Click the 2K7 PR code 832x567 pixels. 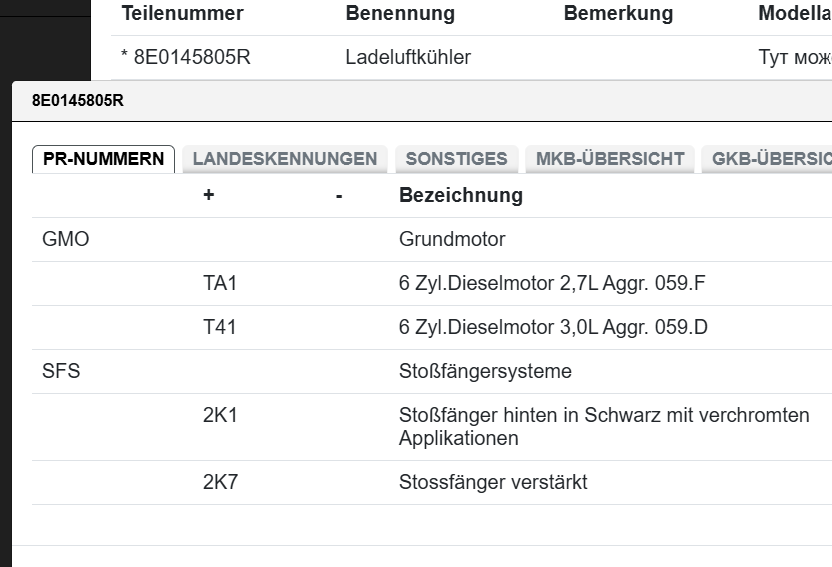click(220, 483)
